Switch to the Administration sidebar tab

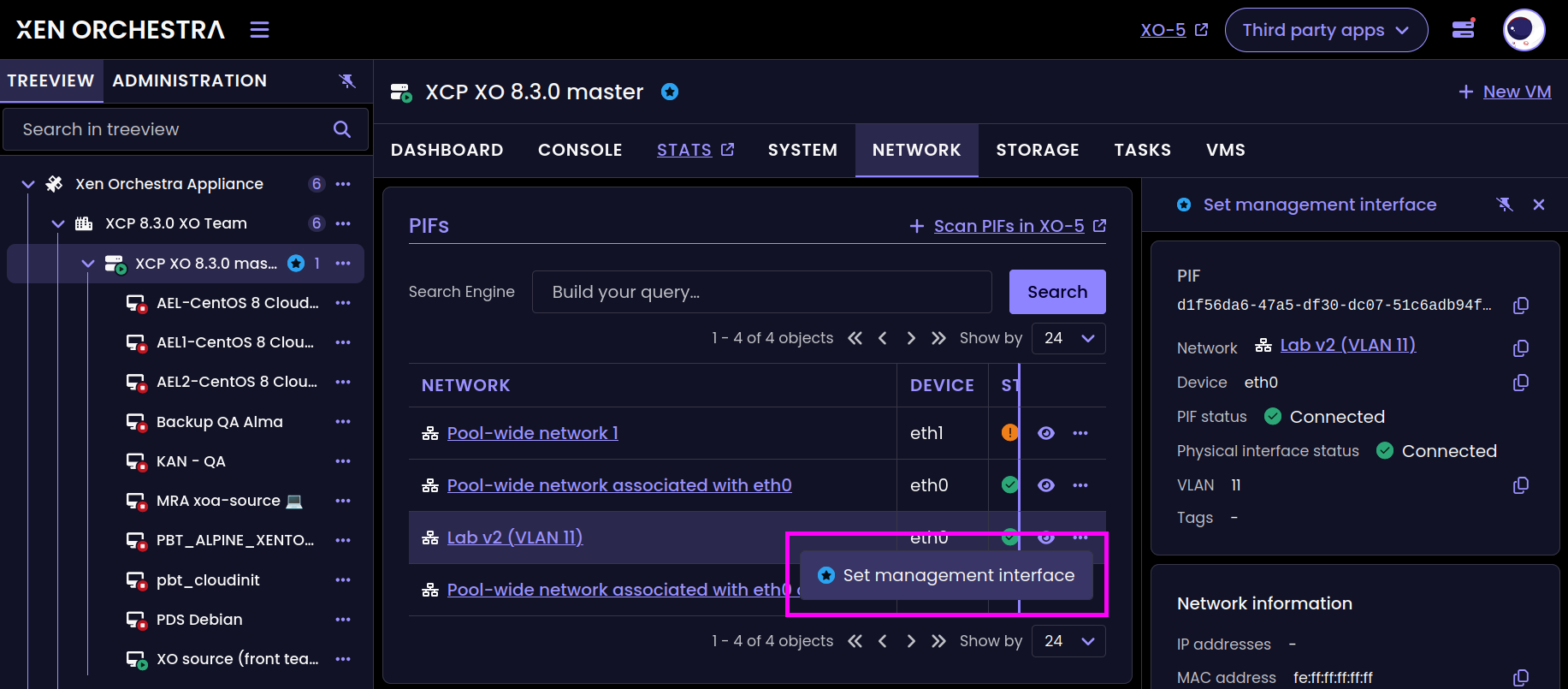[x=190, y=80]
